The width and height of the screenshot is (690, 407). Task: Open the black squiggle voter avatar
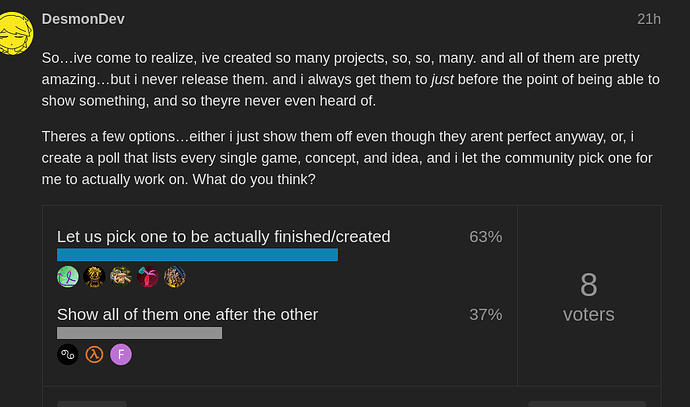(x=68, y=355)
